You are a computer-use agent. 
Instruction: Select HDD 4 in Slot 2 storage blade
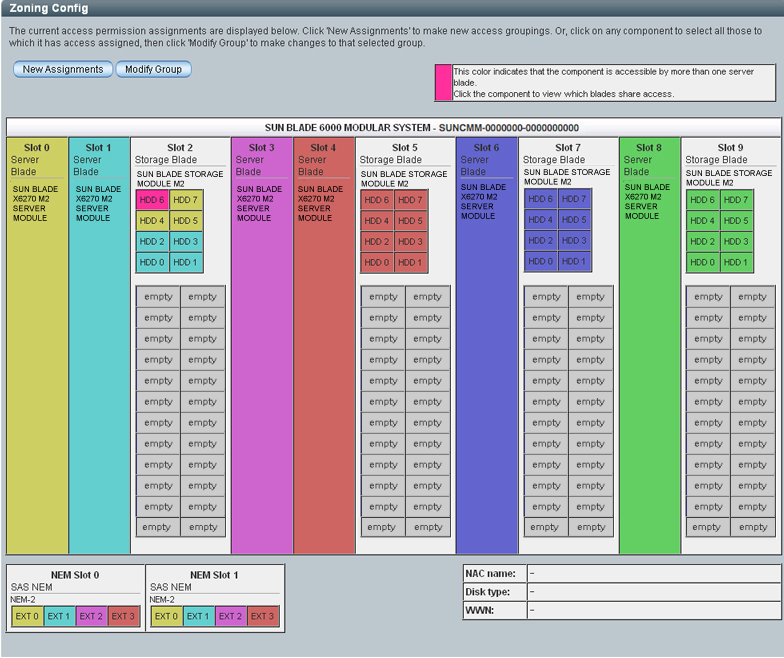[152, 220]
